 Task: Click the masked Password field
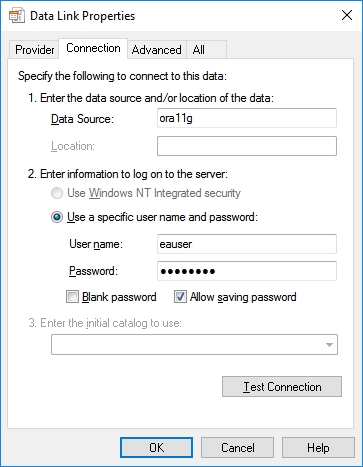point(247,271)
